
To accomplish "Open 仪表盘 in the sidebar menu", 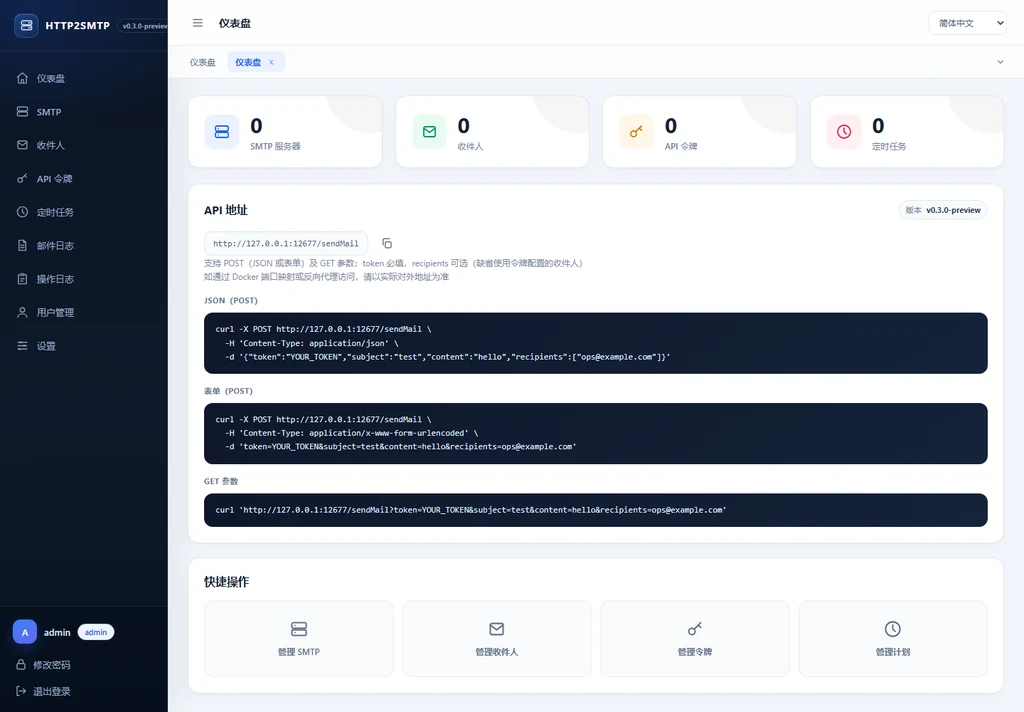I will pyautogui.click(x=84, y=78).
